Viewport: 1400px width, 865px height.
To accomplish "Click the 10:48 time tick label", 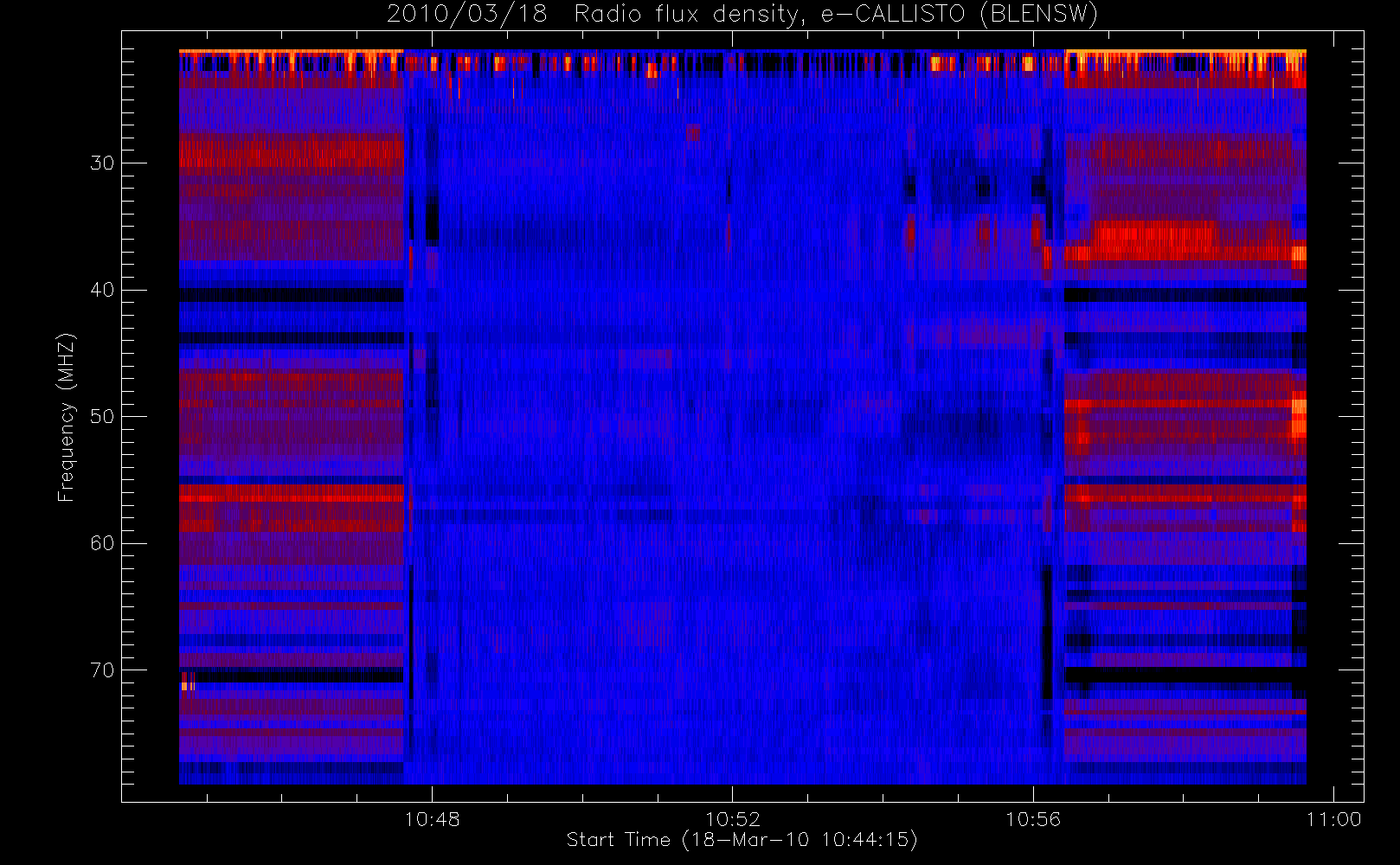I will point(433,819).
